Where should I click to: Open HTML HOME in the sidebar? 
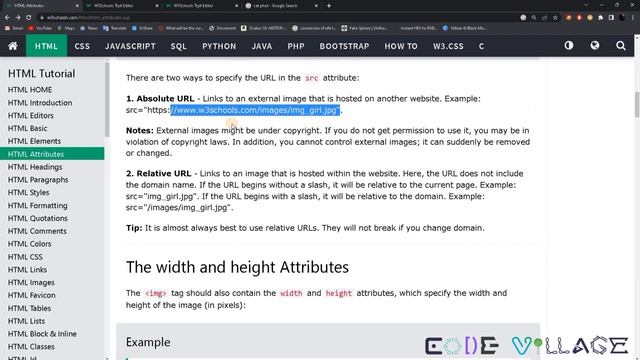(x=52, y=89)
